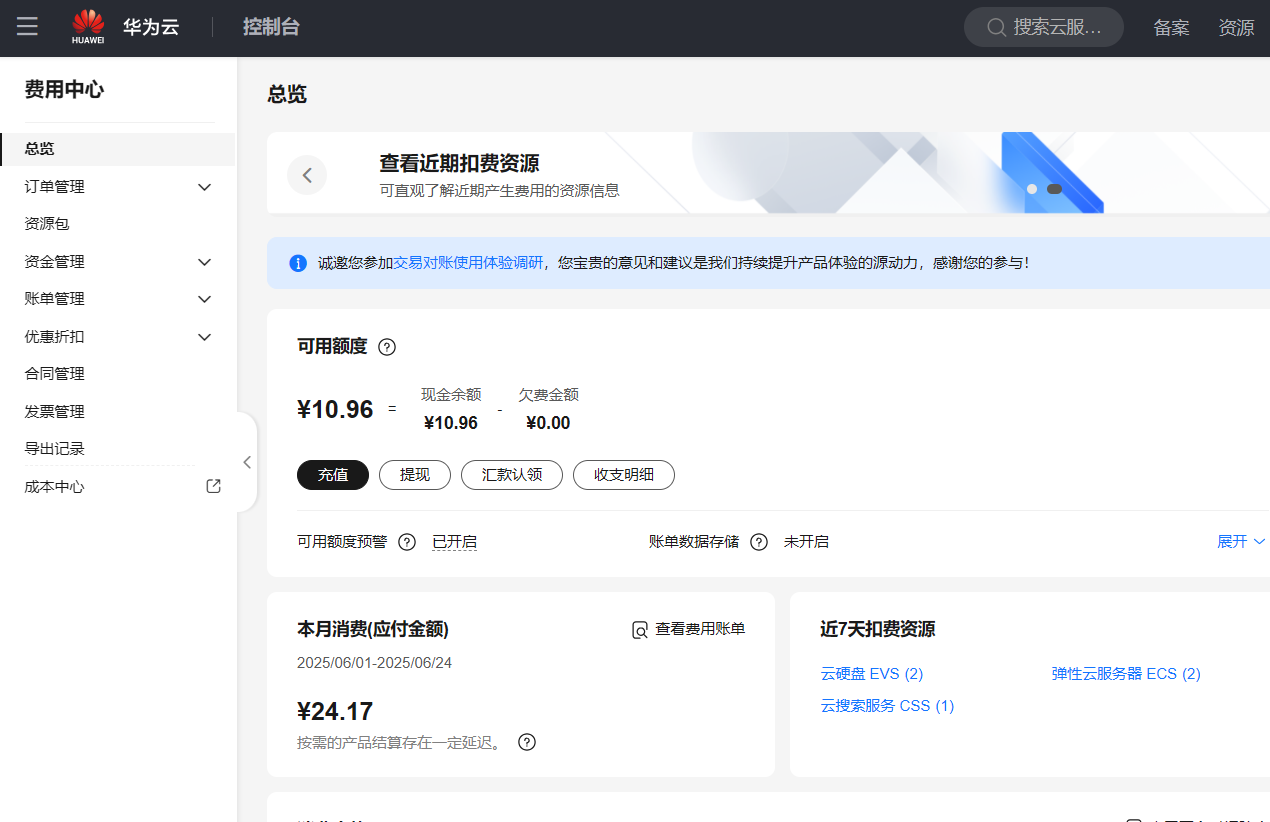
Task: Open 弹性云服务器 ECS (2) link
Action: [x=1126, y=674]
